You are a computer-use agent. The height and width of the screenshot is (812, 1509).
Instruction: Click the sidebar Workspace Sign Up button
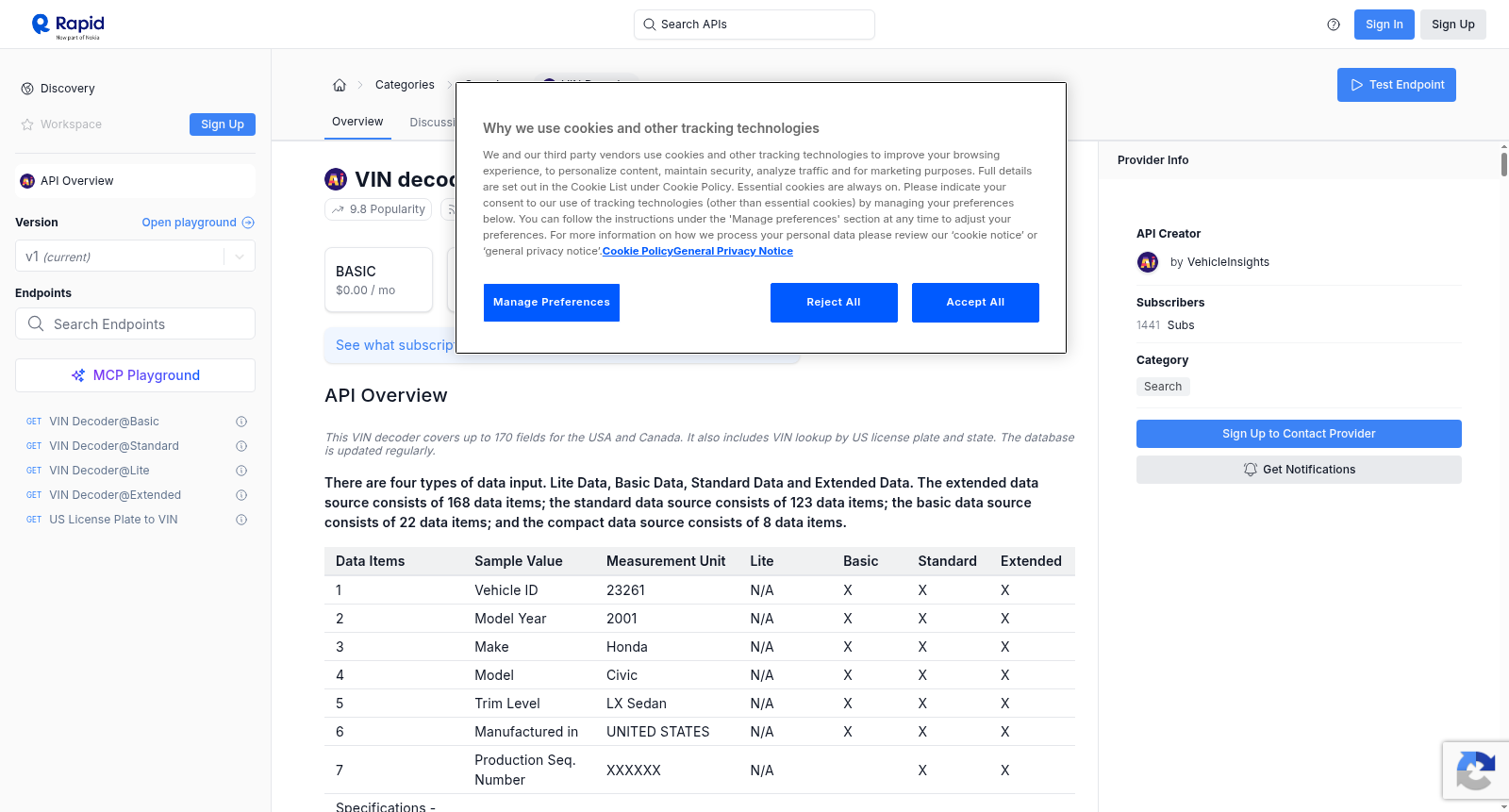click(x=223, y=124)
